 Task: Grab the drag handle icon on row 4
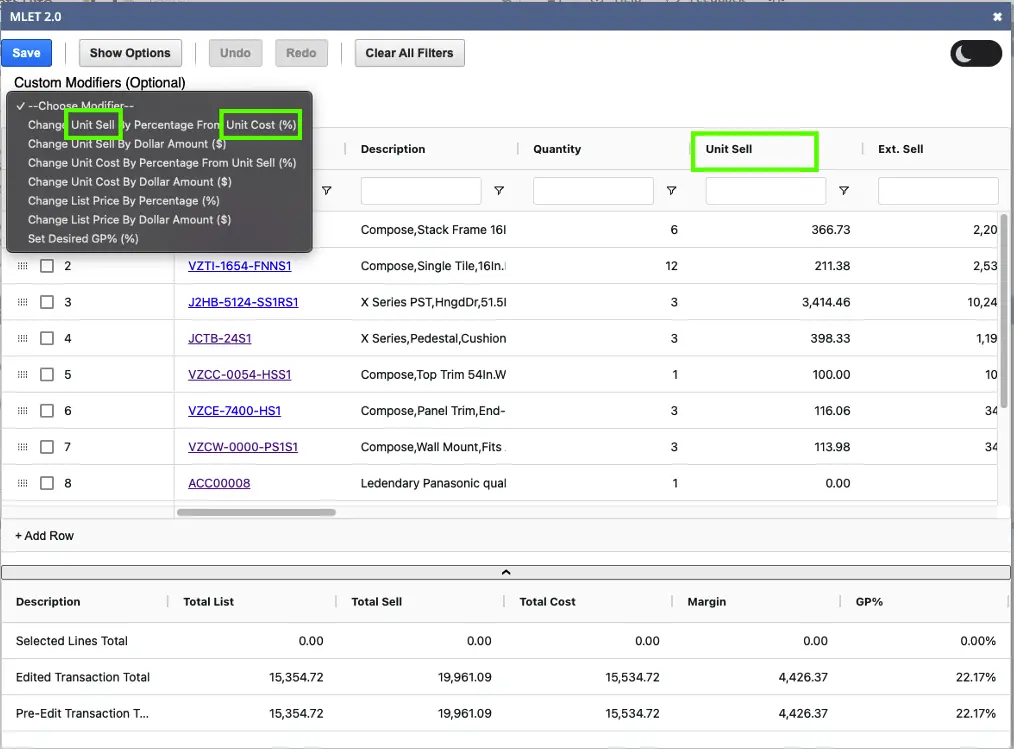23,338
